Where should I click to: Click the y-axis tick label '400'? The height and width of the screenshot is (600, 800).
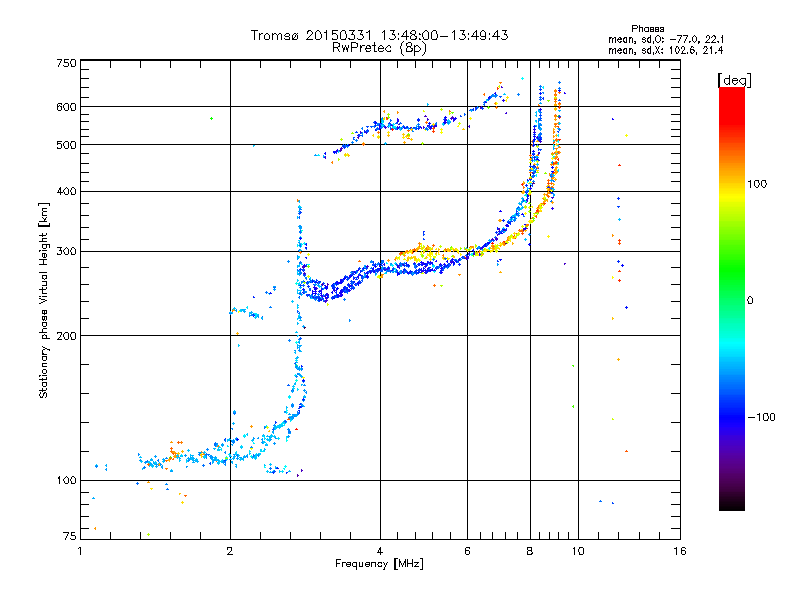(66, 191)
